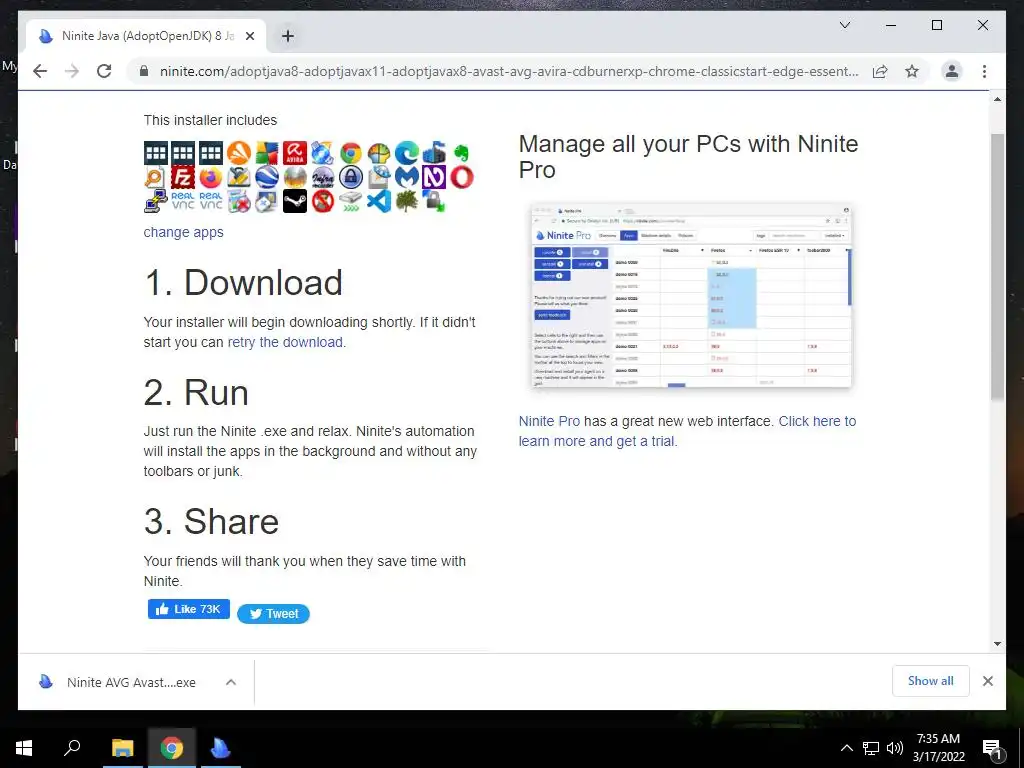Open the Ninite Pro link
This screenshot has width=1024, height=768.
[549, 421]
